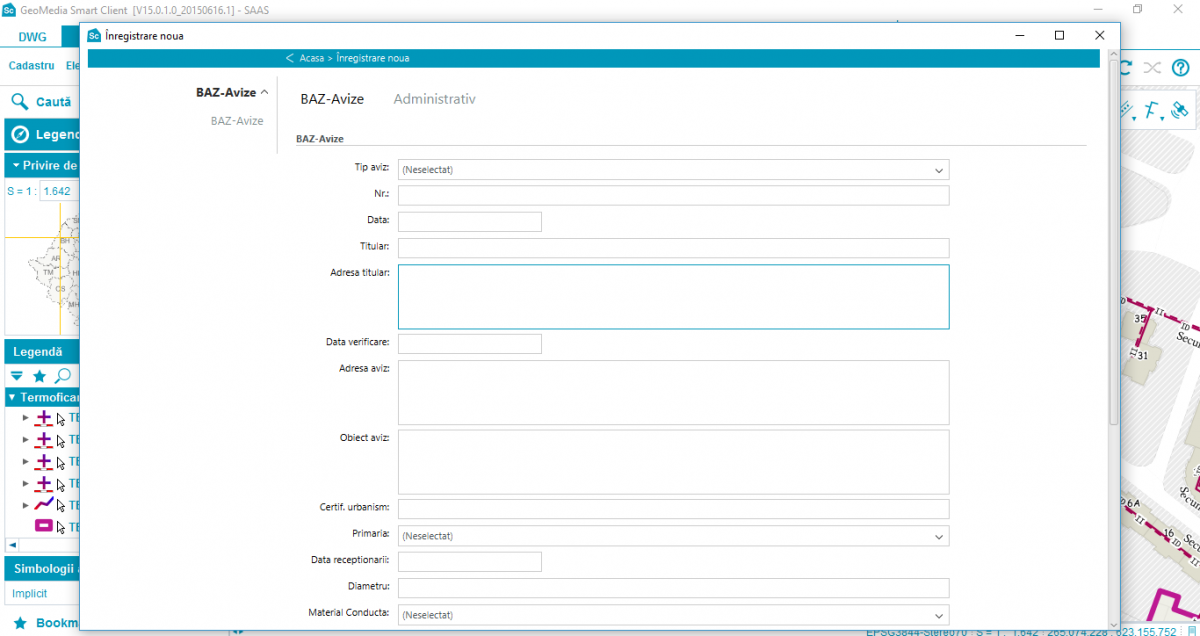The image size is (1200, 636).
Task: Click the Bookmark star icon at bottom left
Action: tap(19, 623)
